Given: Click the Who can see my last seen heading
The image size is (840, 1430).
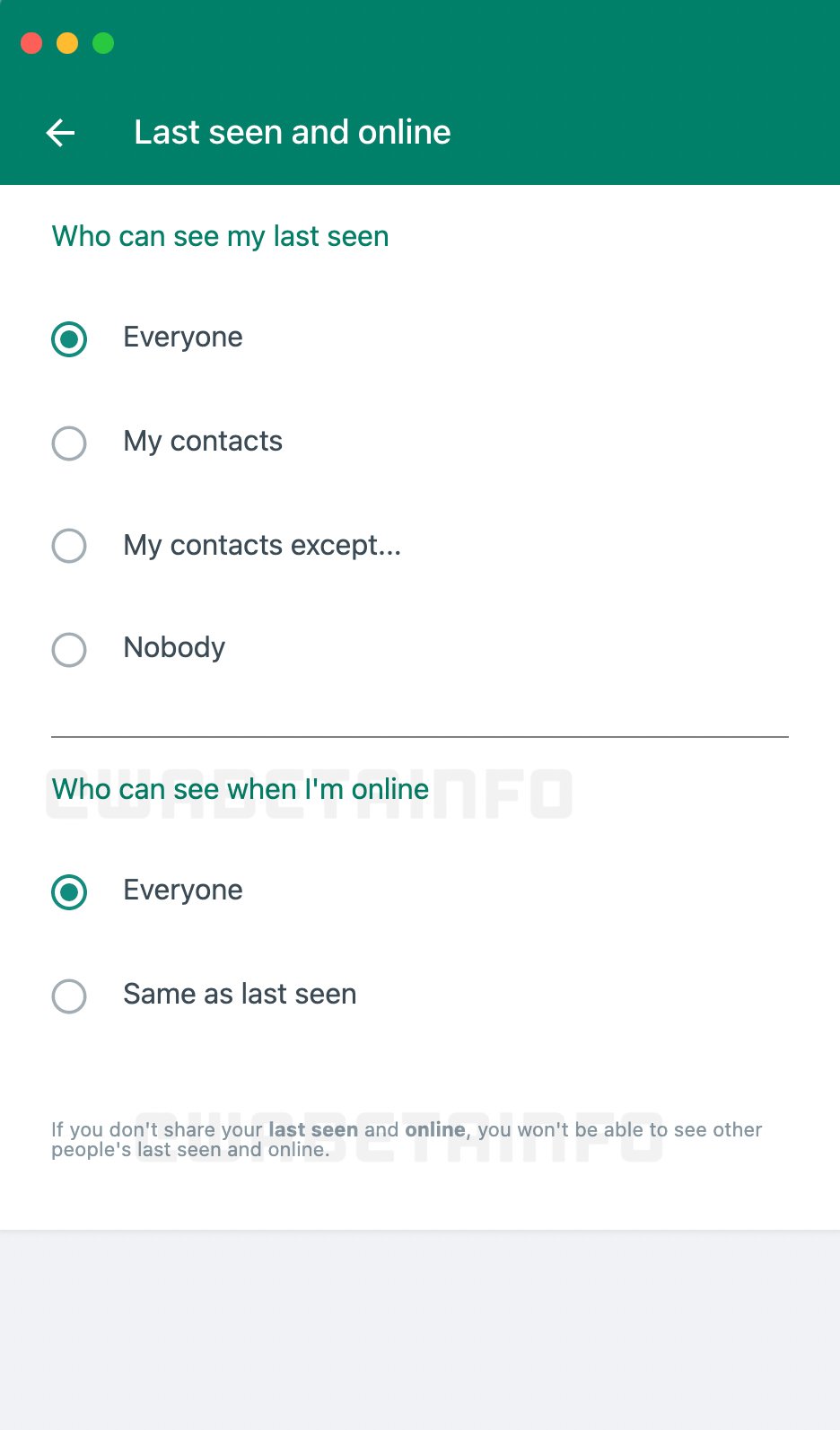Looking at the screenshot, I should (221, 236).
